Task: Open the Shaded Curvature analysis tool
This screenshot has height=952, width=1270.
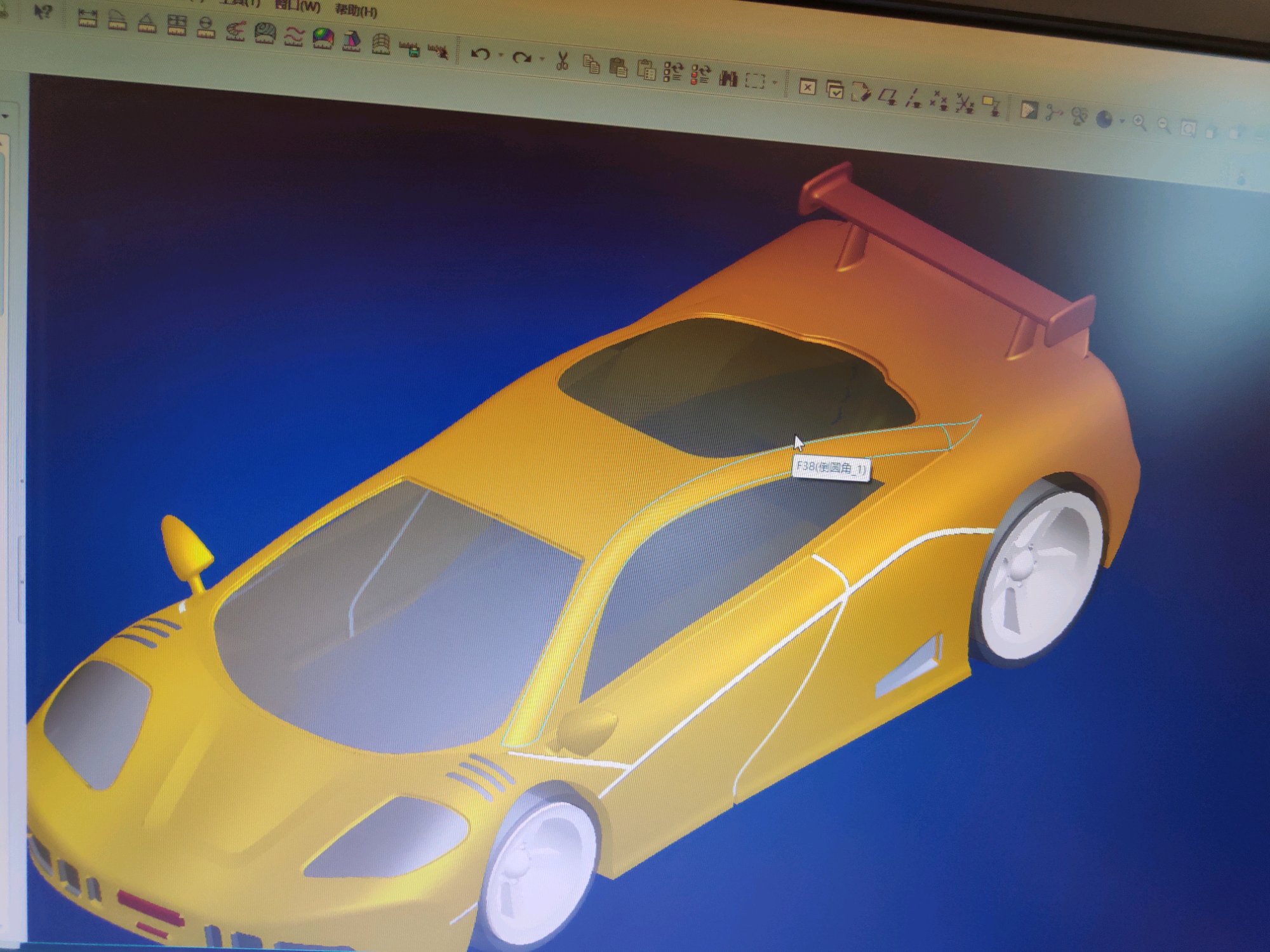Action: [x=323, y=39]
